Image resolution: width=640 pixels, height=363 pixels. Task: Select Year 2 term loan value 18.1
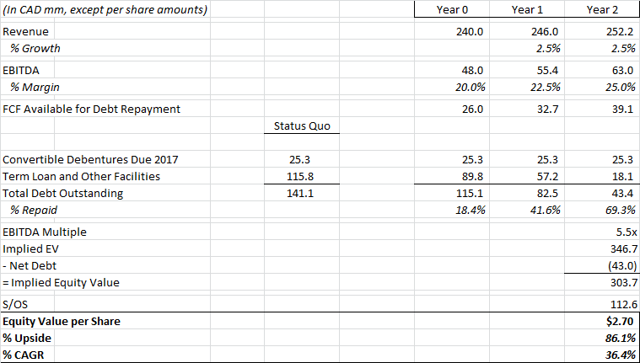(623, 176)
